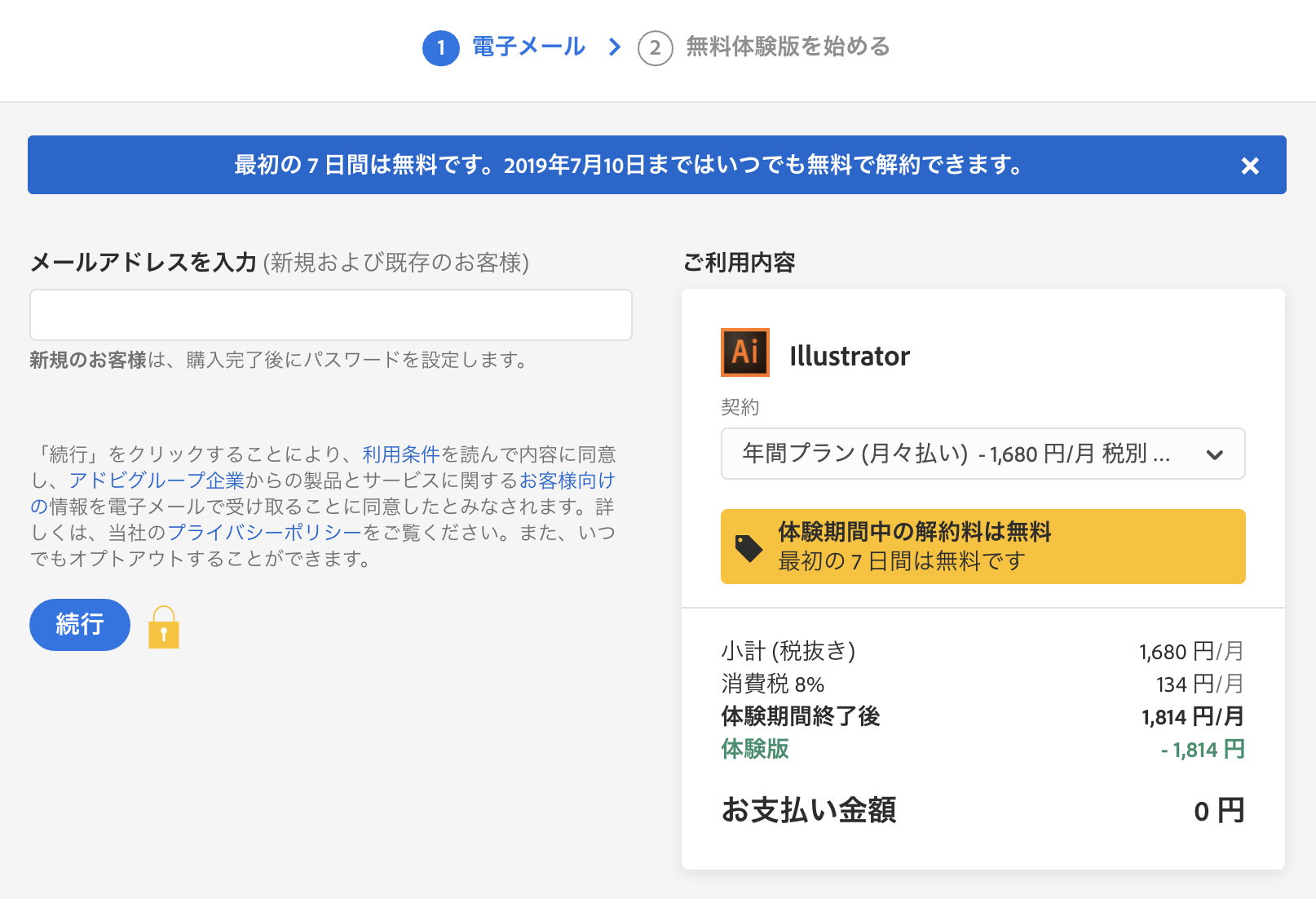
Task: Click the ご利用内容 heading
Action: pos(739,262)
